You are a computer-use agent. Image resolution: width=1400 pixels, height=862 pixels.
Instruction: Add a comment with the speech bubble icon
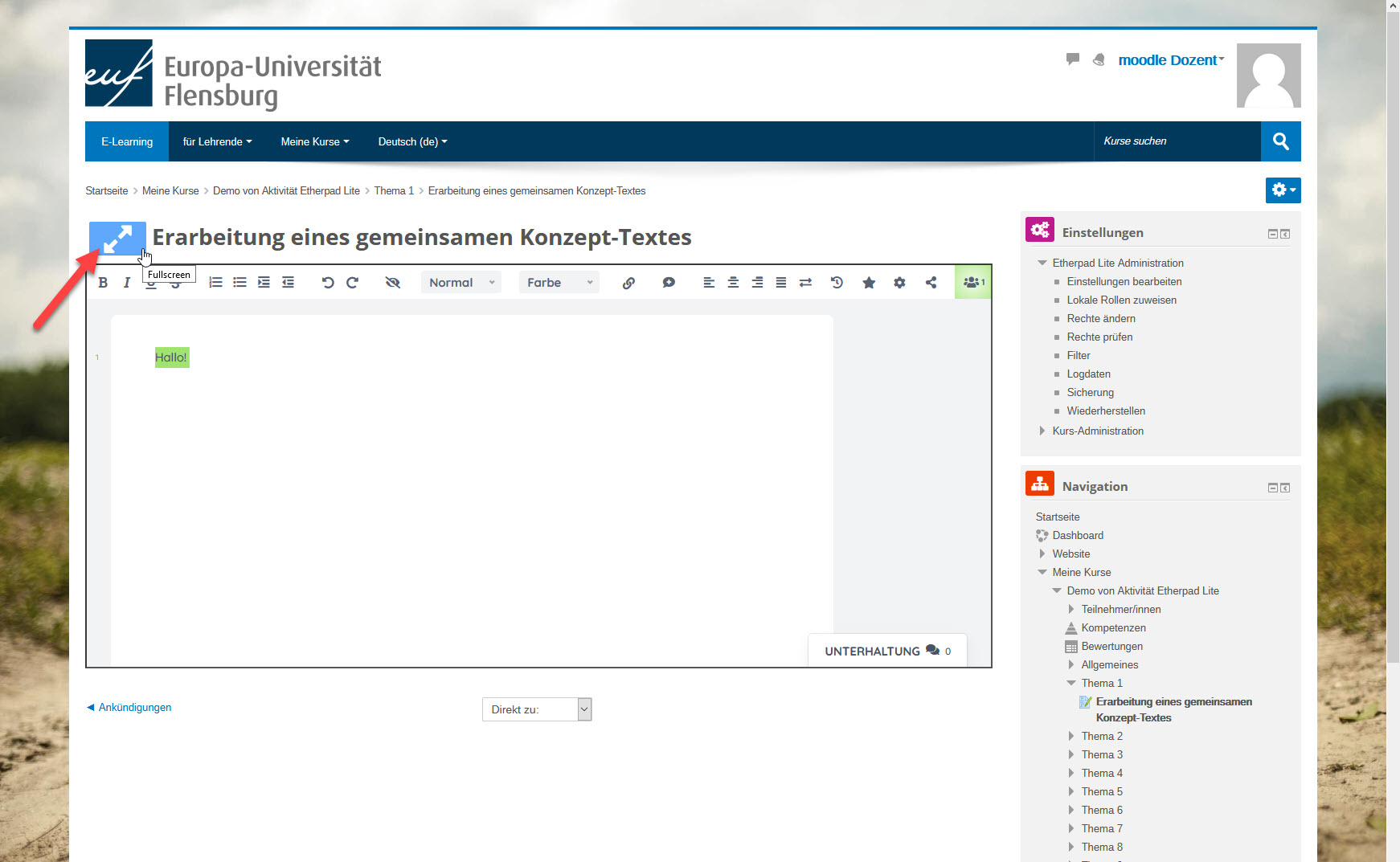coord(669,283)
